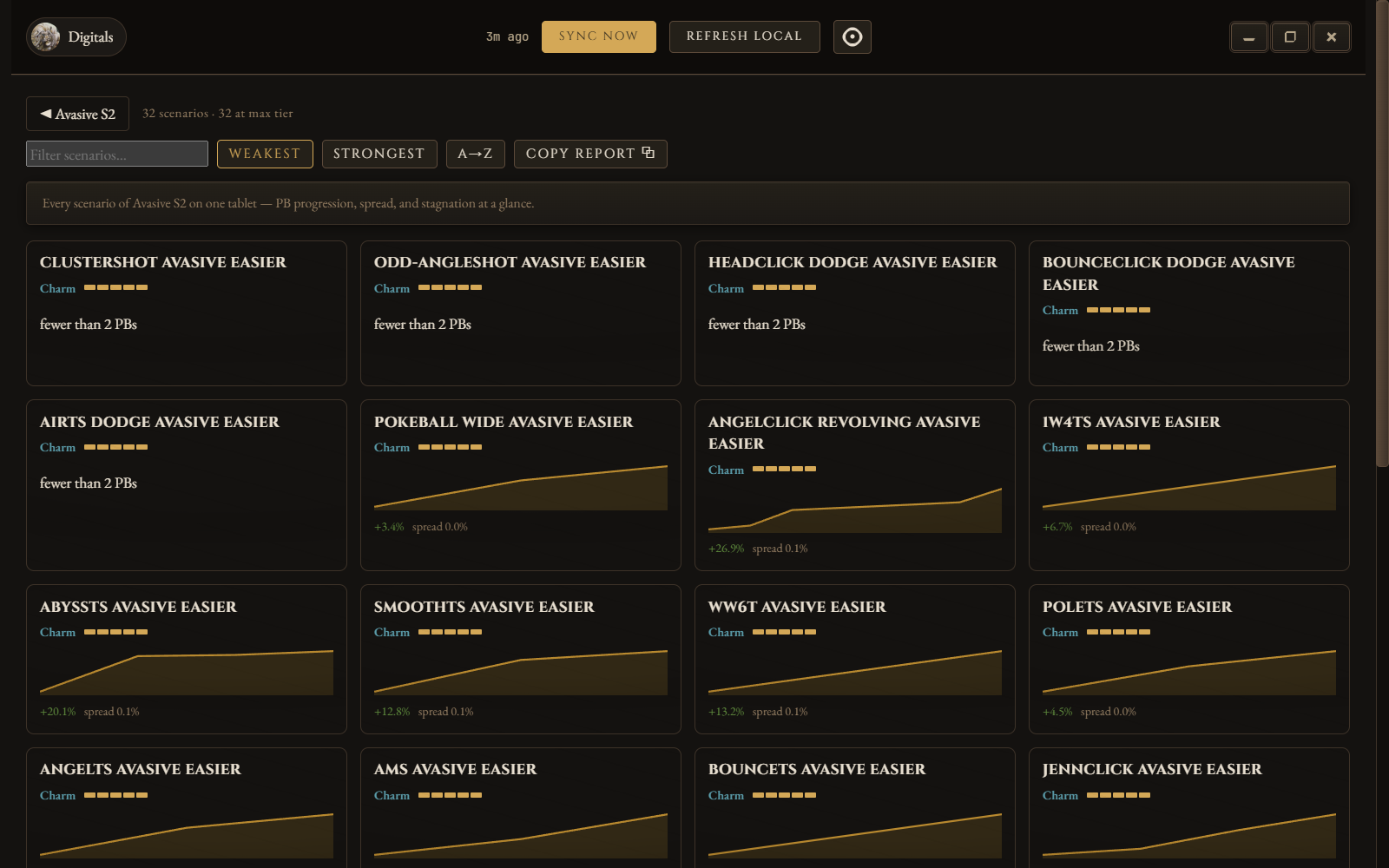The image size is (1389, 868).
Task: Select WW6T Avasive Easier title
Action: click(797, 607)
